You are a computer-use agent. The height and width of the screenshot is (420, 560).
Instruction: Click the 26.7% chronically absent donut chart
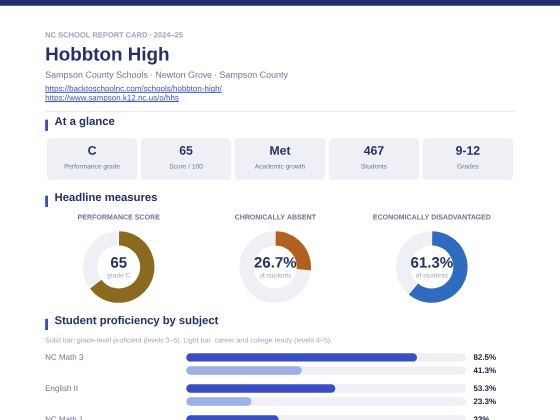pos(275,267)
